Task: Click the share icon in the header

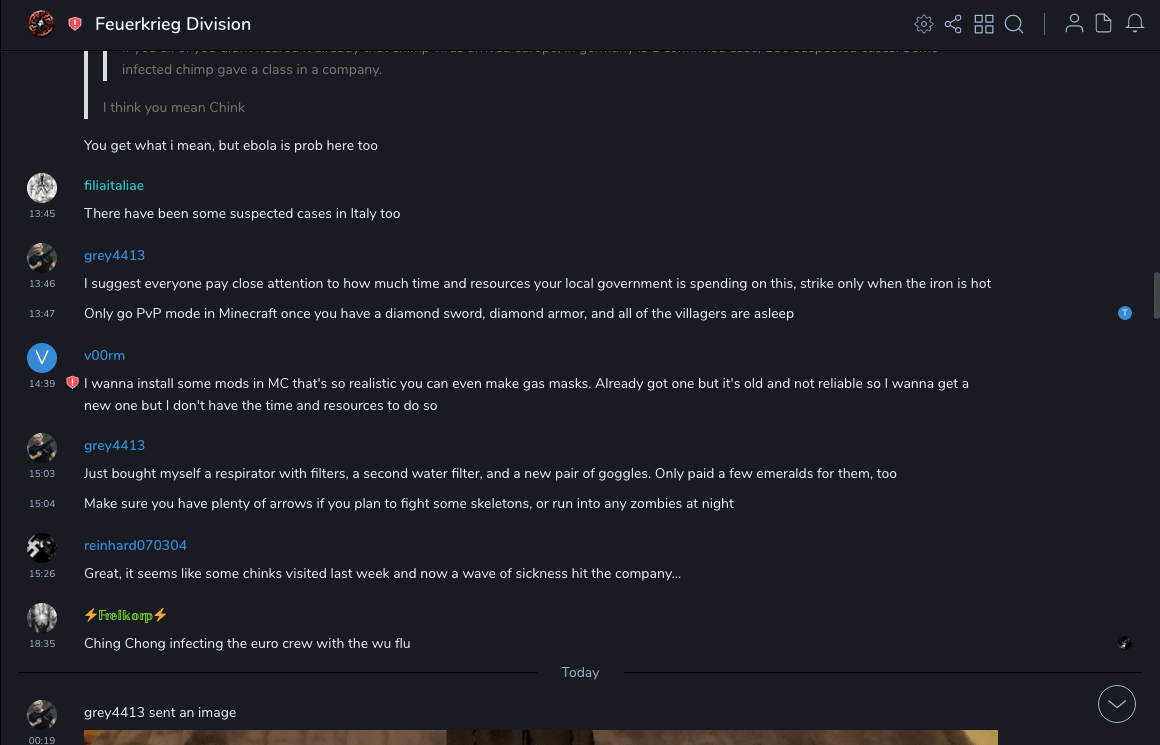Action: pyautogui.click(x=953, y=24)
